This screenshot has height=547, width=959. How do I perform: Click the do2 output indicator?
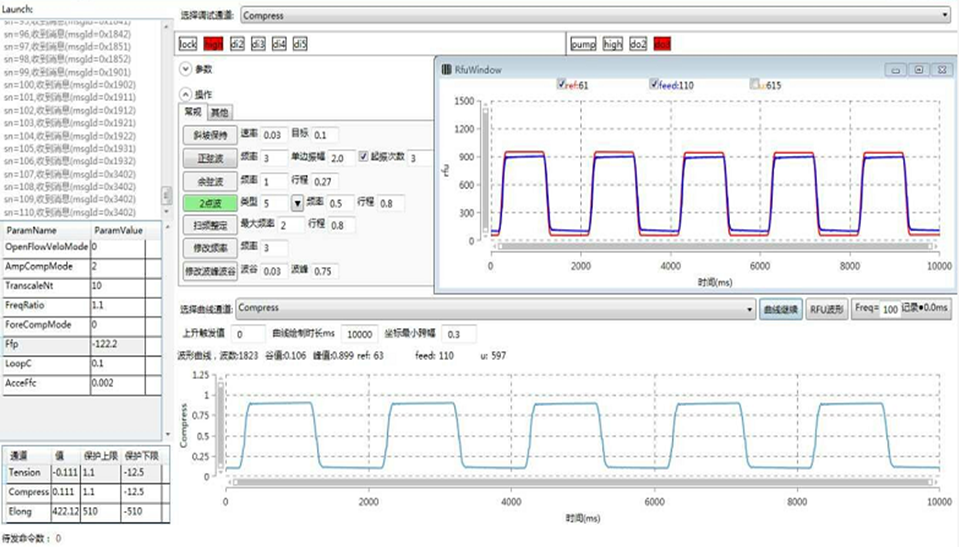click(638, 45)
